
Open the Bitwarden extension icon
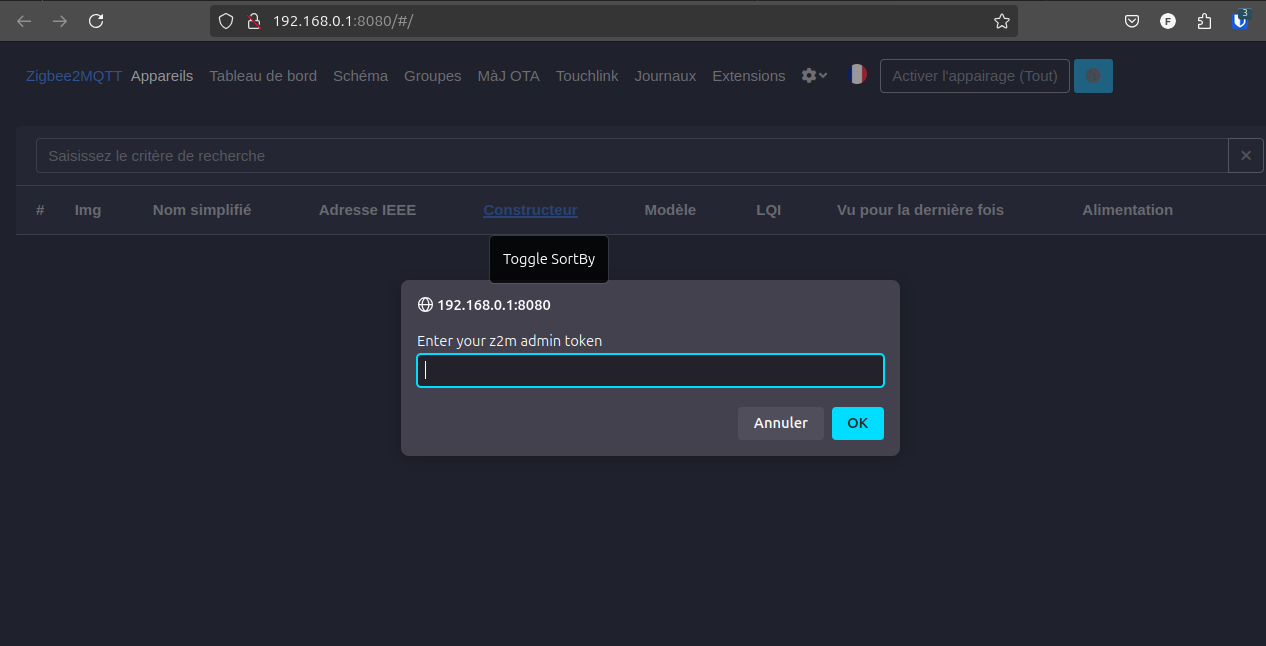pyautogui.click(x=1241, y=20)
